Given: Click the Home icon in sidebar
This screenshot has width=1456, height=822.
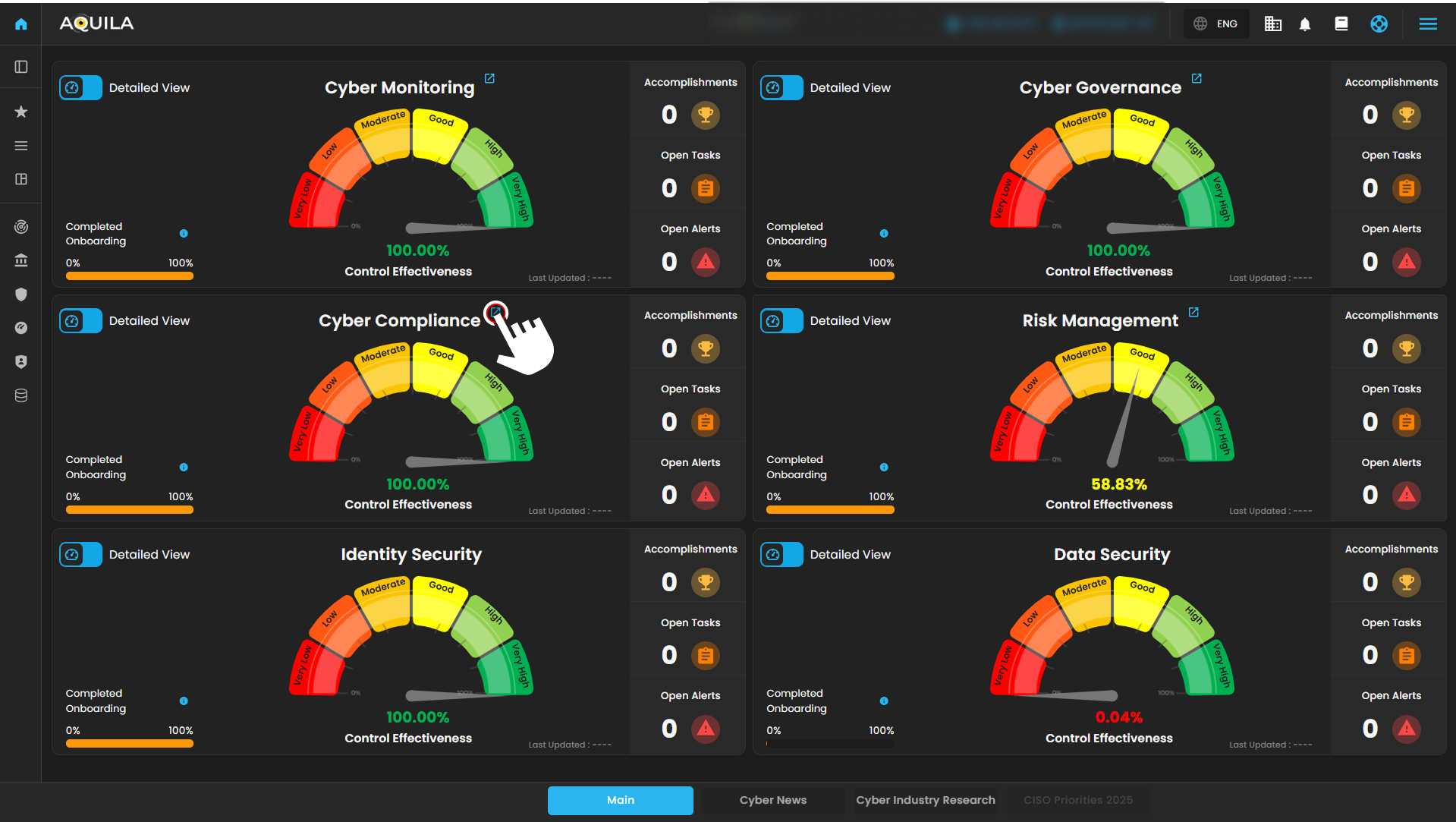Looking at the screenshot, I should (x=21, y=24).
